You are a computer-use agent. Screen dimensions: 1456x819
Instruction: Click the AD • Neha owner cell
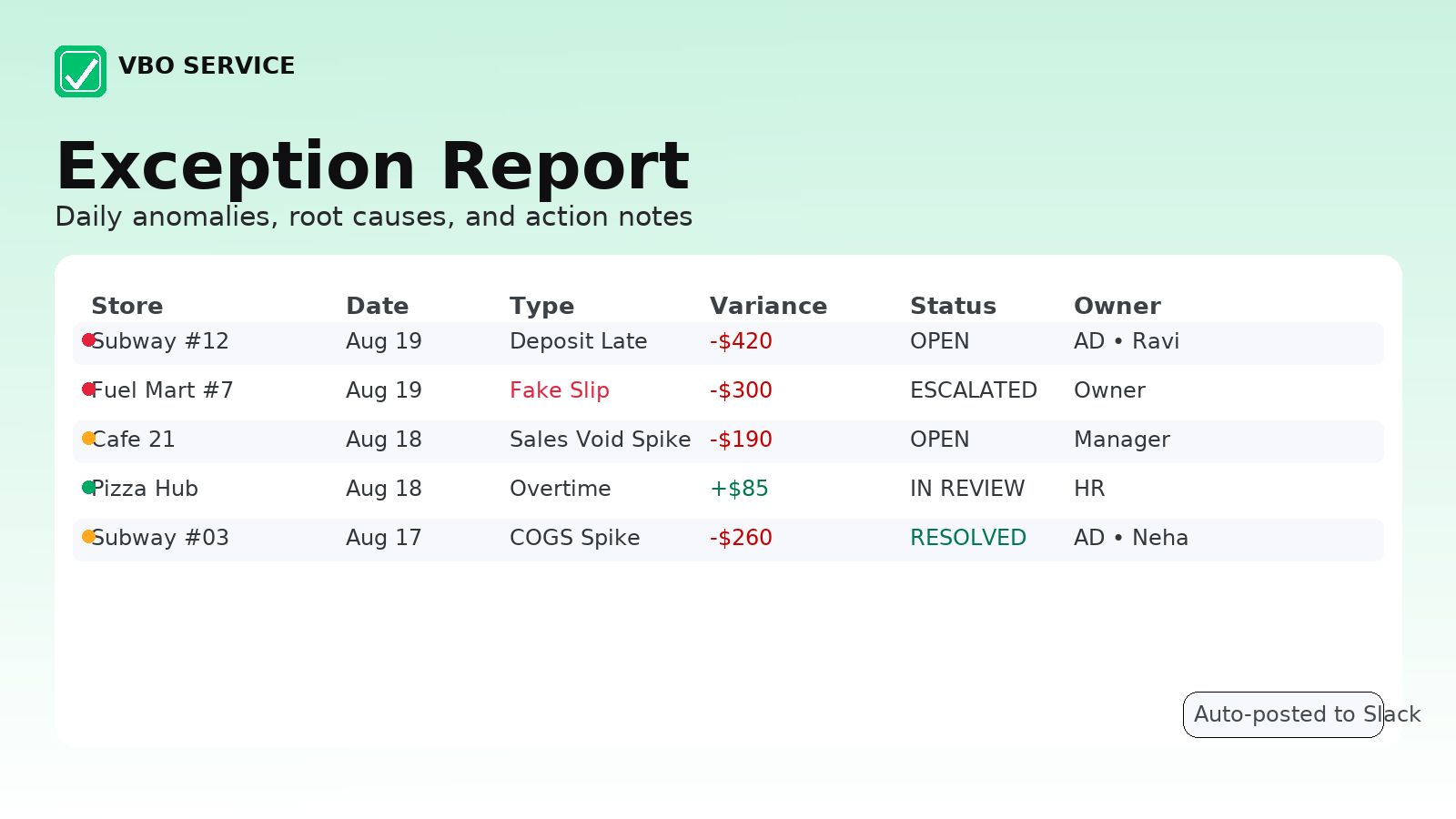[1131, 538]
